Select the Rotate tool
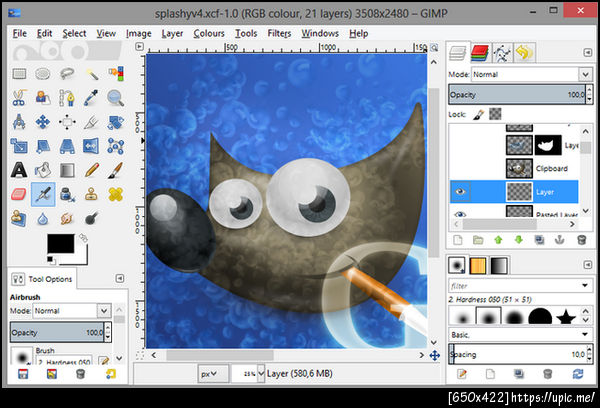Viewport: 600px width, 408px height. [x=116, y=122]
